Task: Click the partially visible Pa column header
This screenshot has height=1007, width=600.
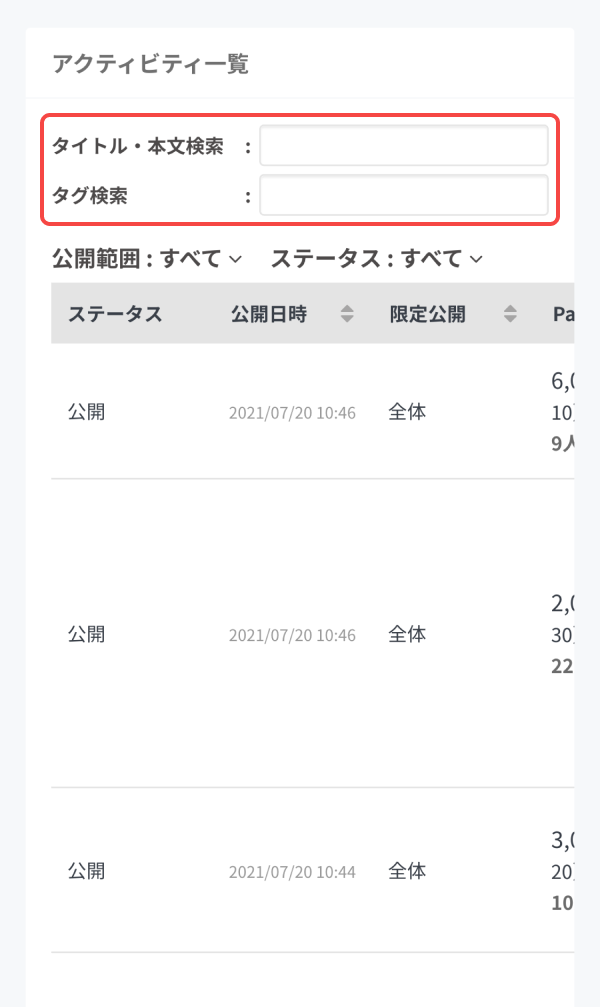Action: click(562, 314)
